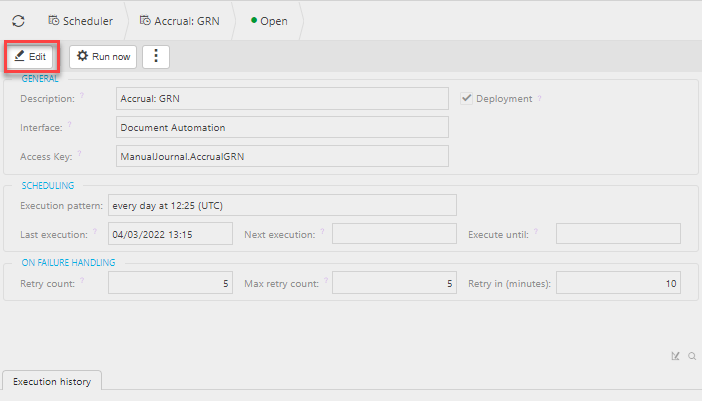This screenshot has width=702, height=401.
Task: Click the Access Key field
Action: [282, 156]
